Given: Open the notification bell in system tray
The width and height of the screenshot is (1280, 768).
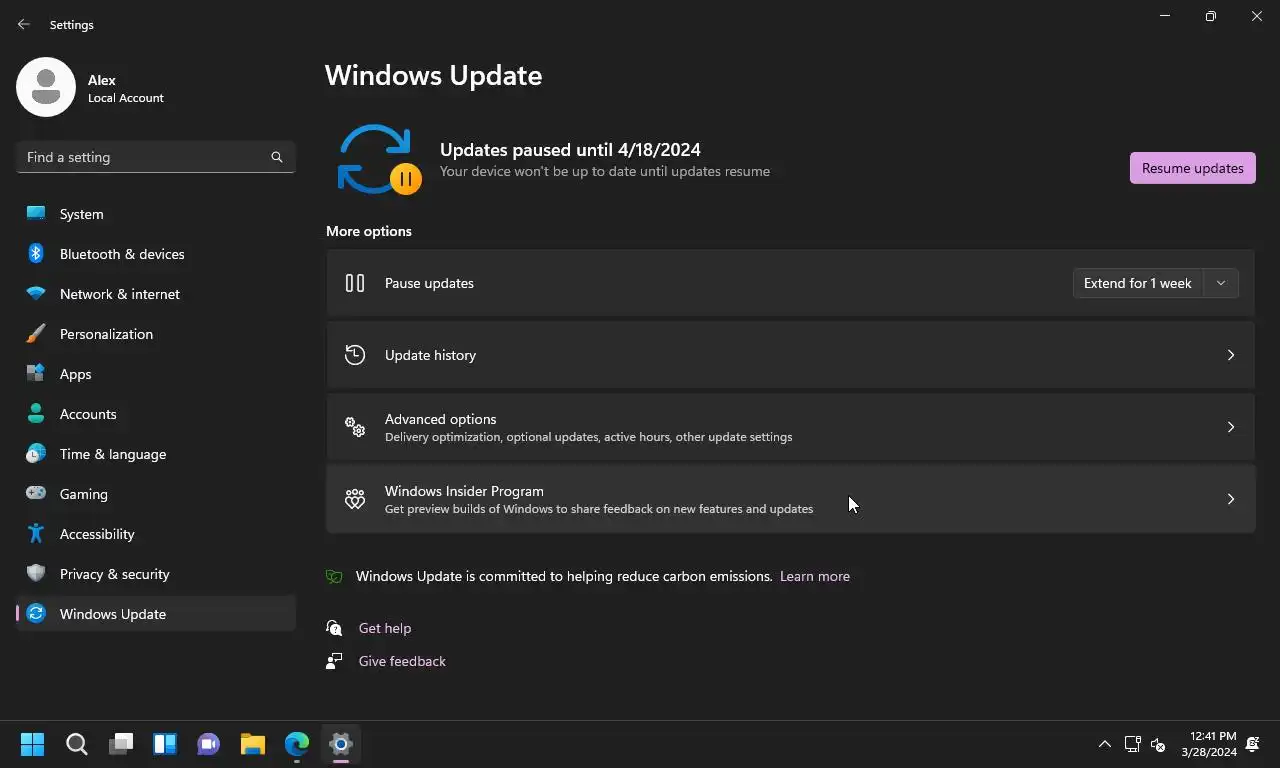Looking at the screenshot, I should tap(1253, 744).
